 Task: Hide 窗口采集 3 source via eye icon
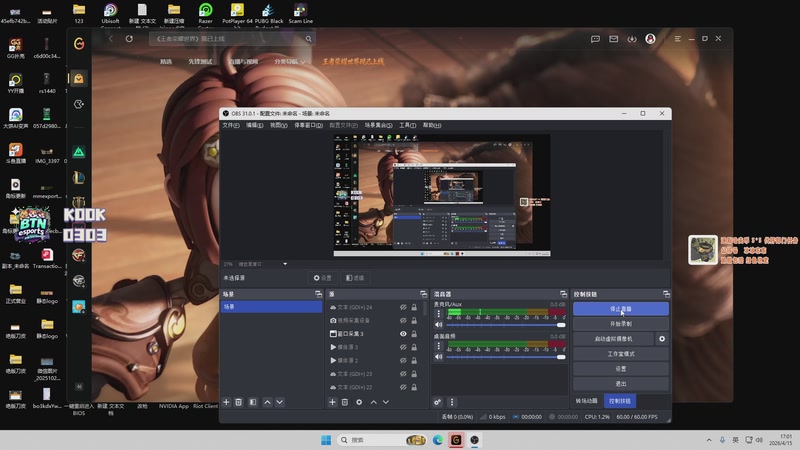(403, 334)
